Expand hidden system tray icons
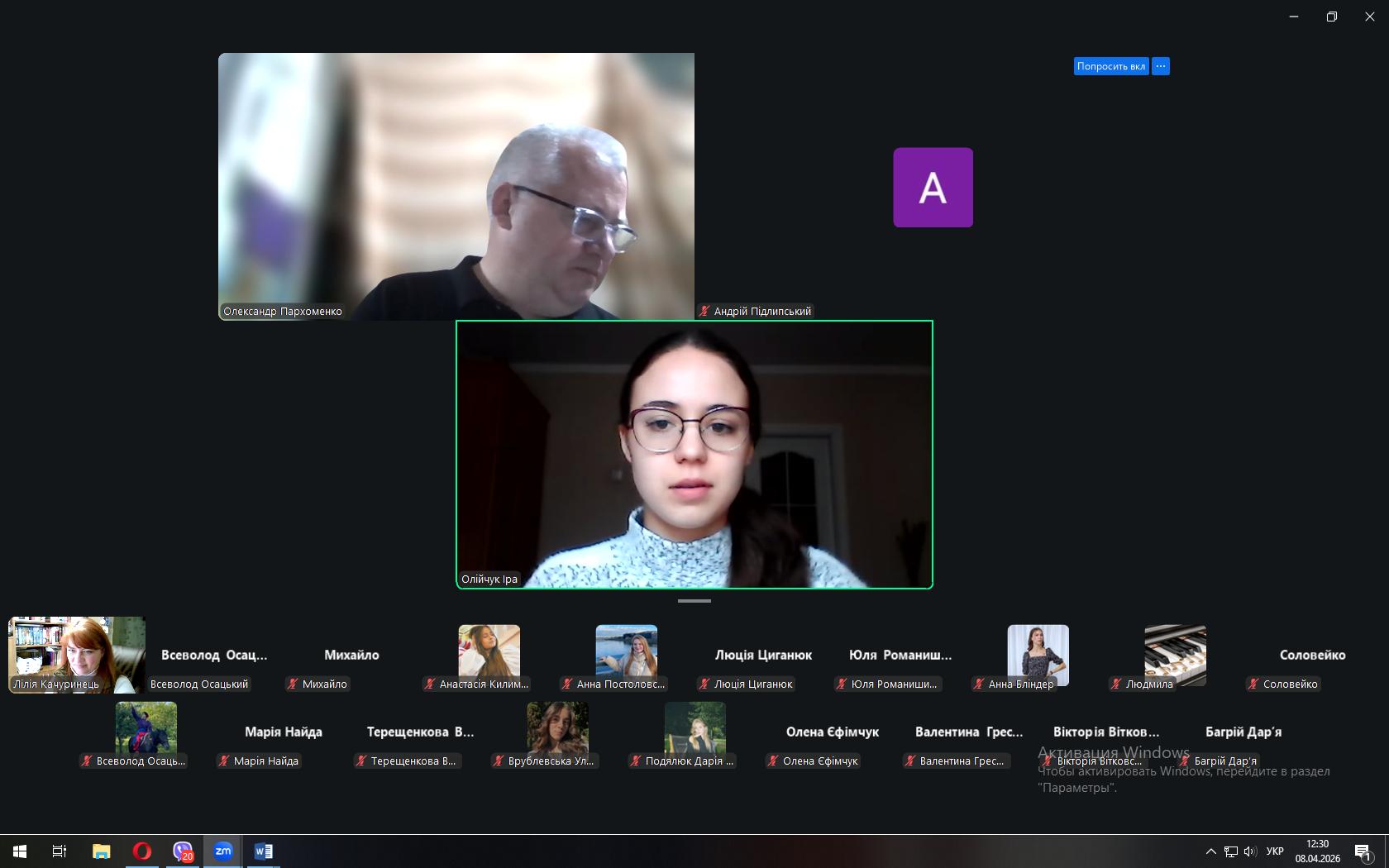This screenshot has height=868, width=1389. pyautogui.click(x=1210, y=851)
